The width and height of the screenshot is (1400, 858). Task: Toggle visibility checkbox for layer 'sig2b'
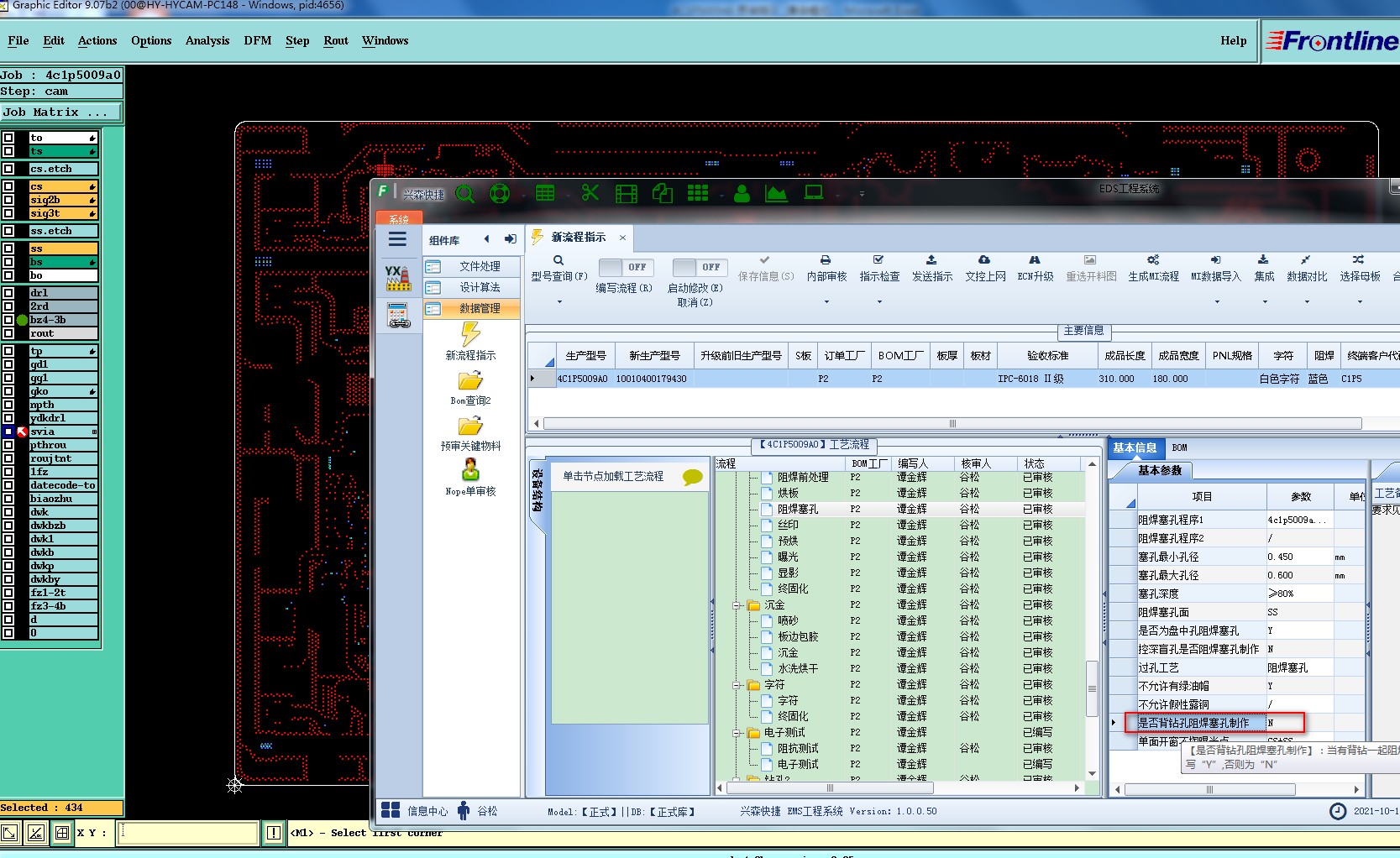click(8, 200)
